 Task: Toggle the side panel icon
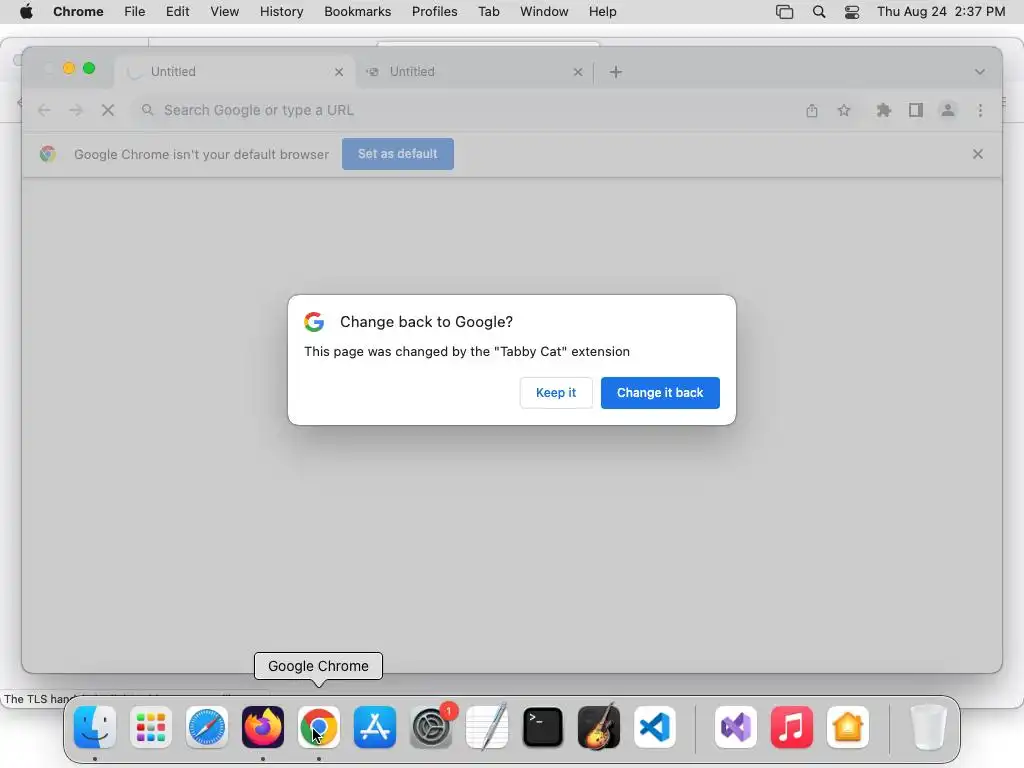click(916, 110)
